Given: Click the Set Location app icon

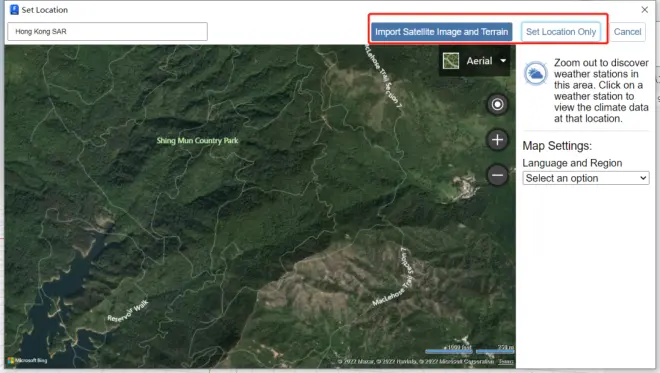Looking at the screenshot, I should pyautogui.click(x=14, y=10).
